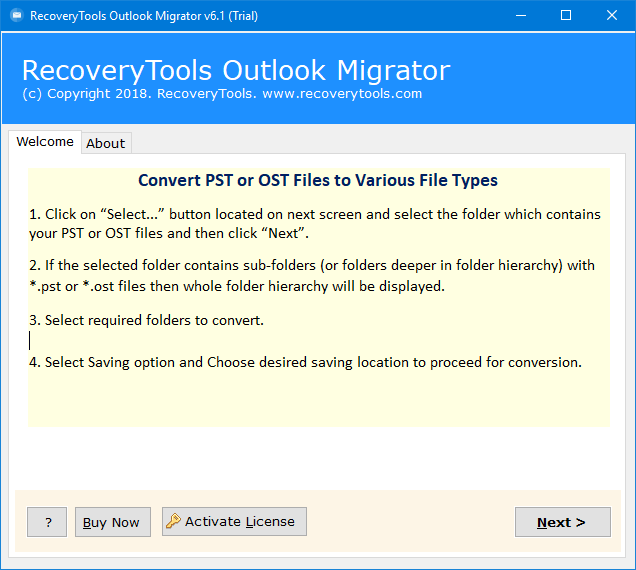Click the Next > button
636x570 pixels.
(x=563, y=522)
